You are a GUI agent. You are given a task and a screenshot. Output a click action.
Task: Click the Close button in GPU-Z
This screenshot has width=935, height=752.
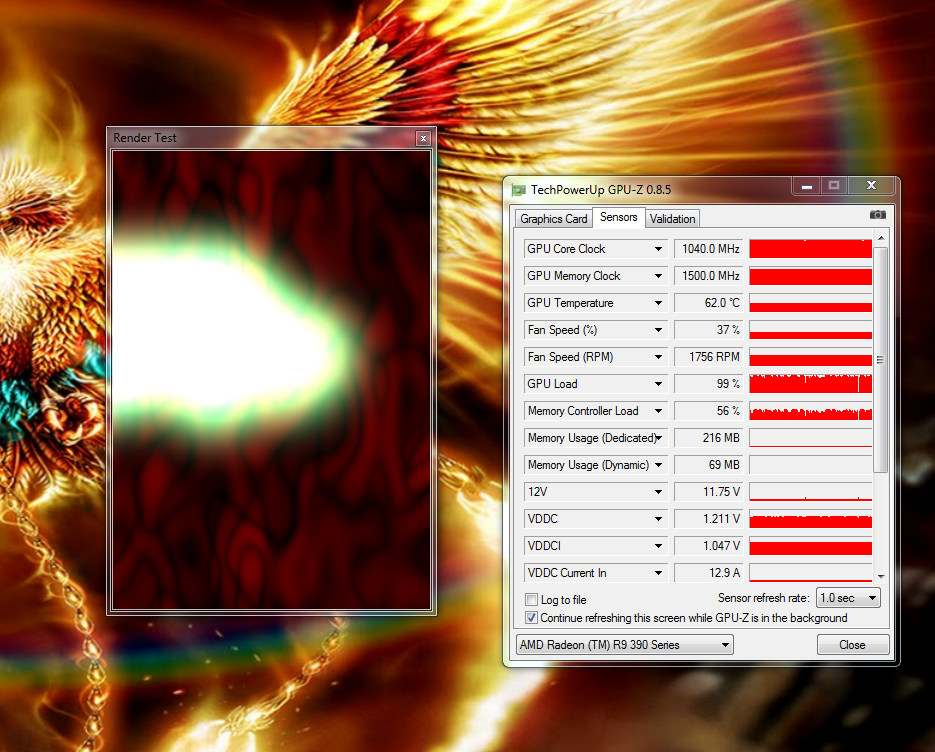coord(852,645)
